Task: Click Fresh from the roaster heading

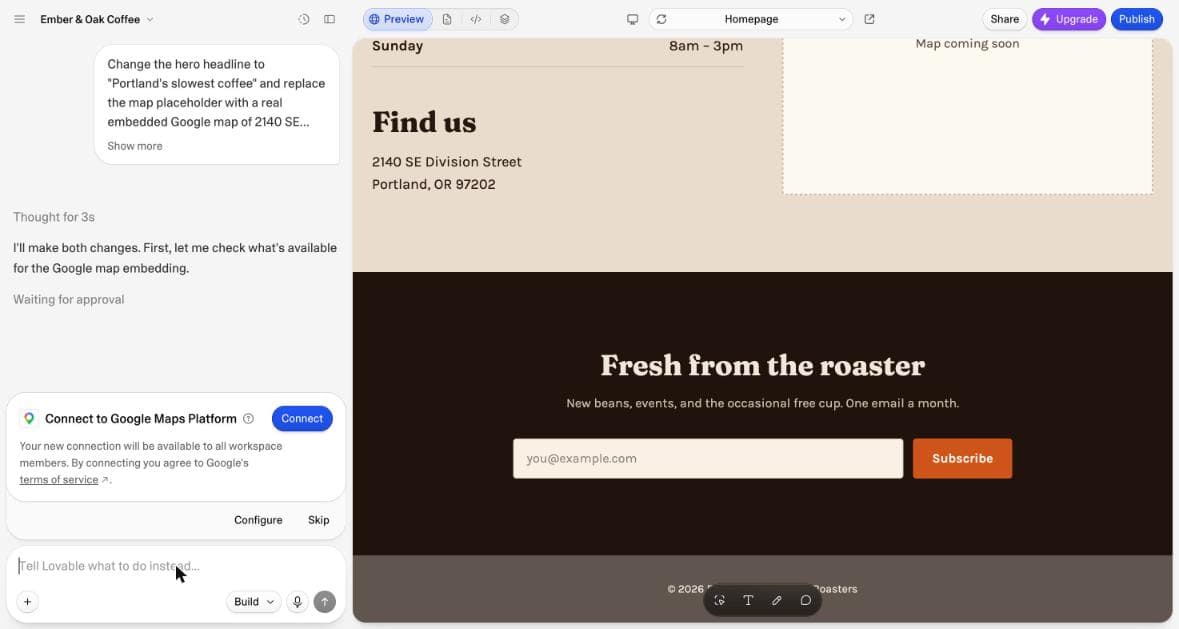Action: pos(762,366)
